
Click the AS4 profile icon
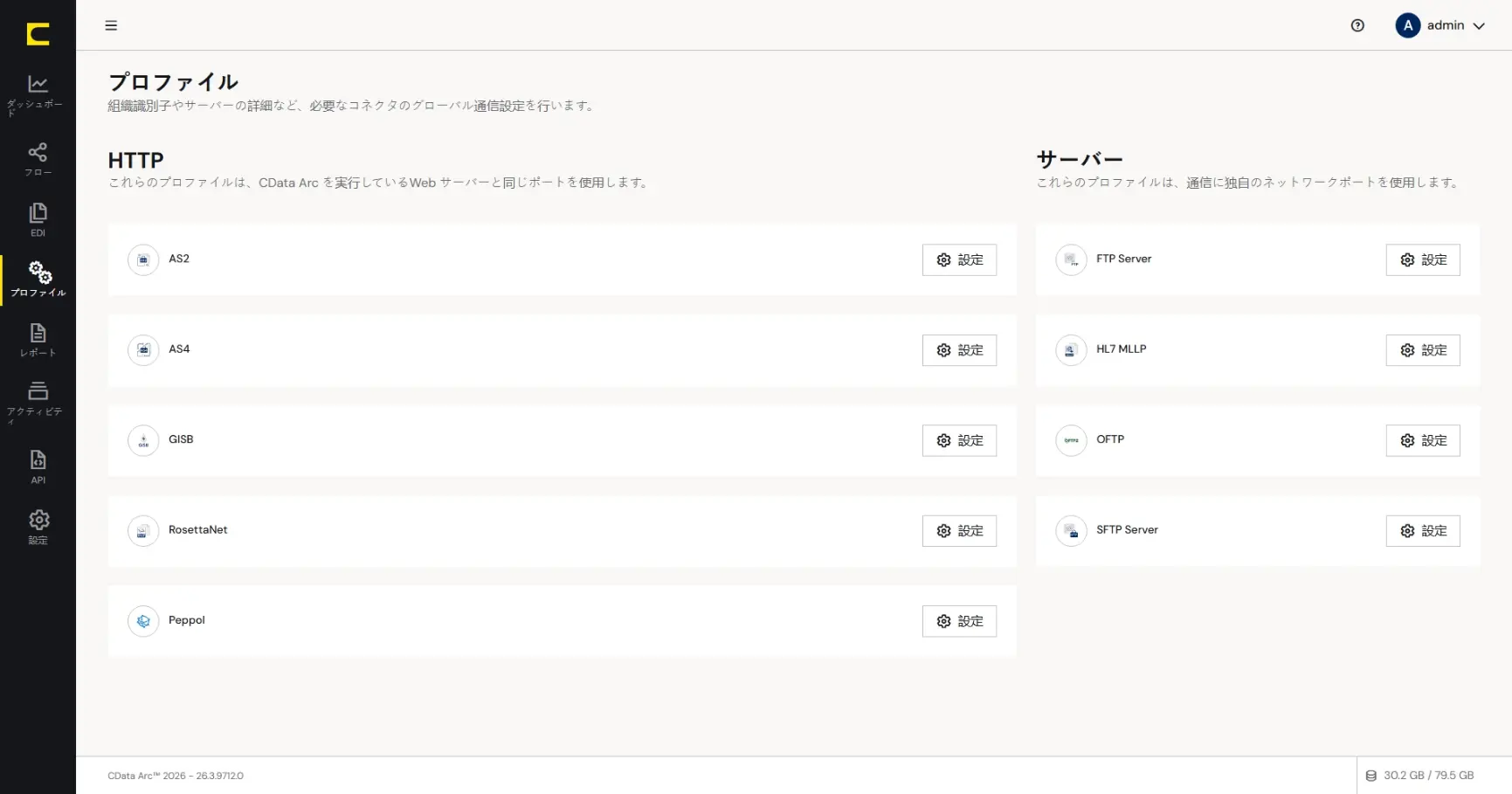point(143,349)
